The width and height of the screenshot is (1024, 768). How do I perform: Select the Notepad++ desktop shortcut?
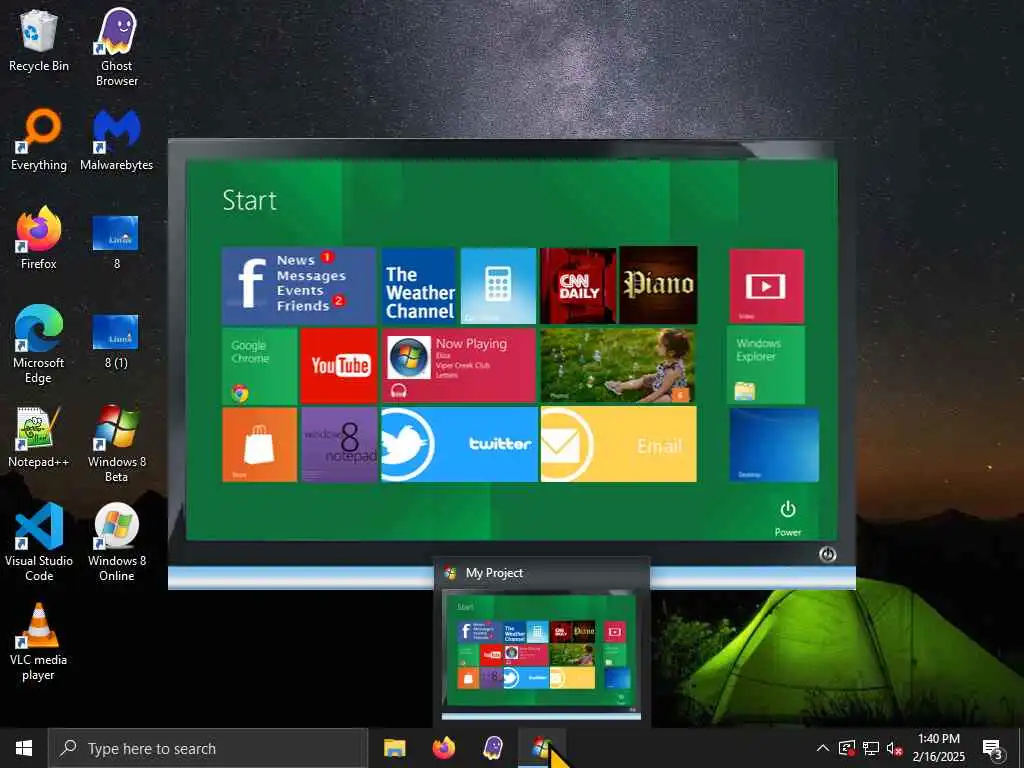[39, 437]
